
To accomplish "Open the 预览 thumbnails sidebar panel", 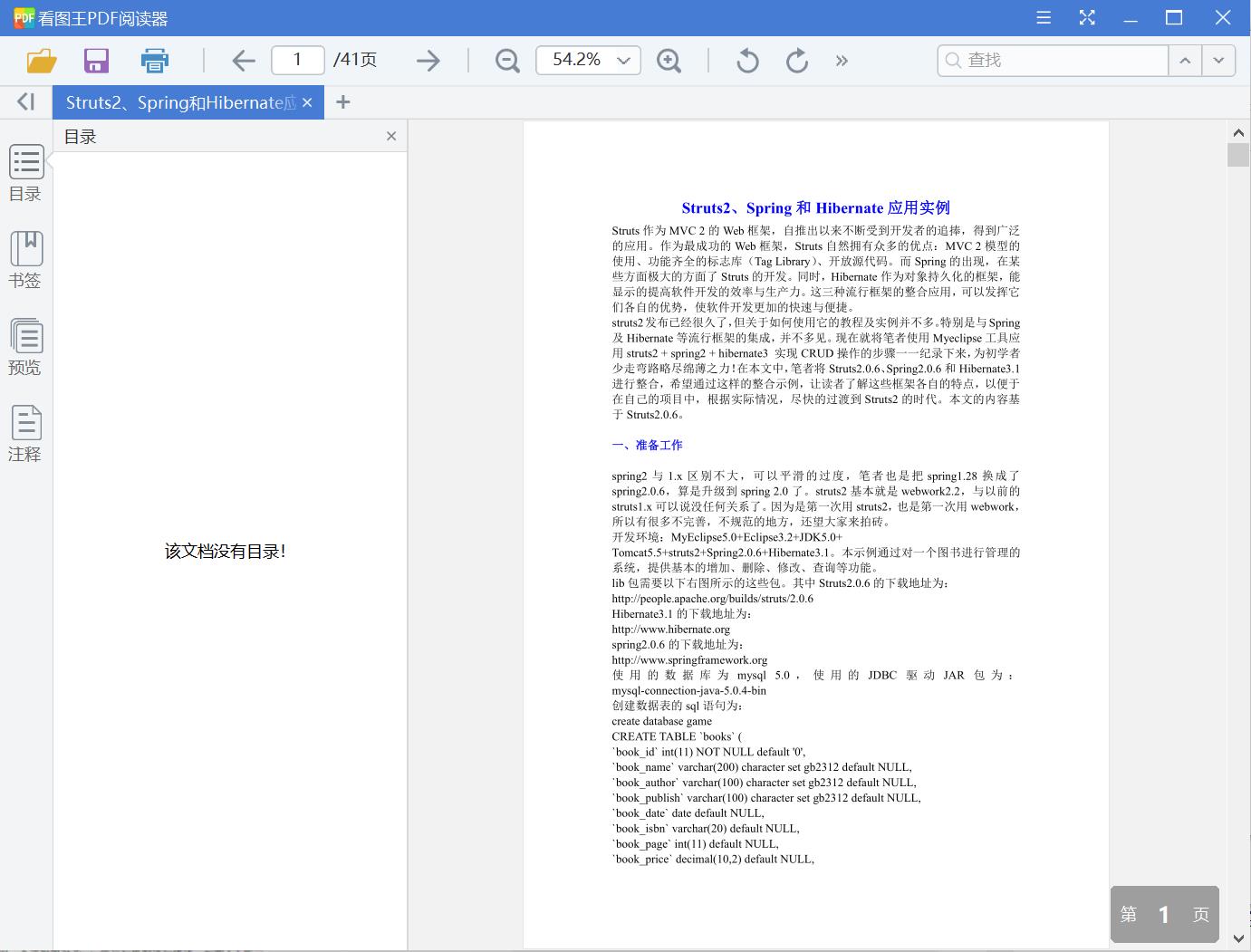I will pos(25,347).
